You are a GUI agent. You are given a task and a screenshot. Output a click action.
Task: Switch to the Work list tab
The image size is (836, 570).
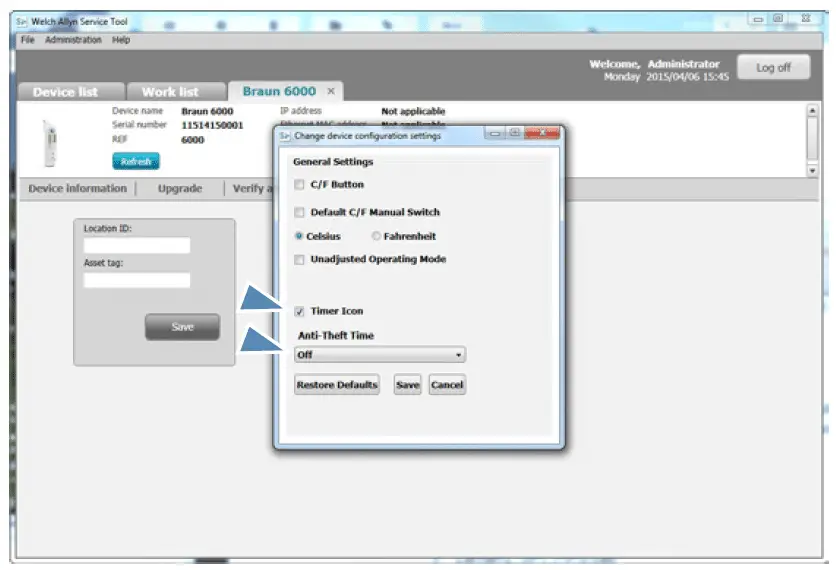(x=176, y=92)
